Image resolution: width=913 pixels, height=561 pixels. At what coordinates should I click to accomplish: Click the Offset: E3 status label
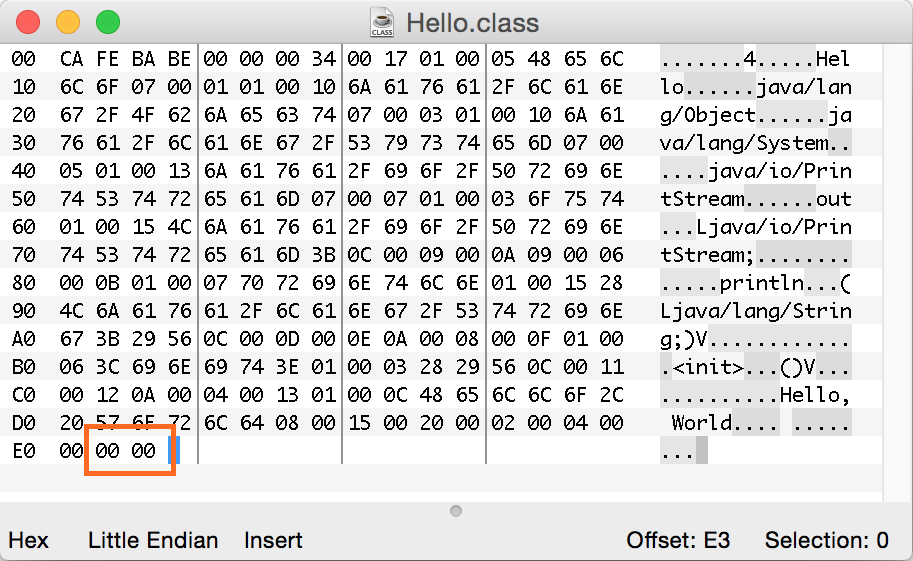(x=678, y=541)
